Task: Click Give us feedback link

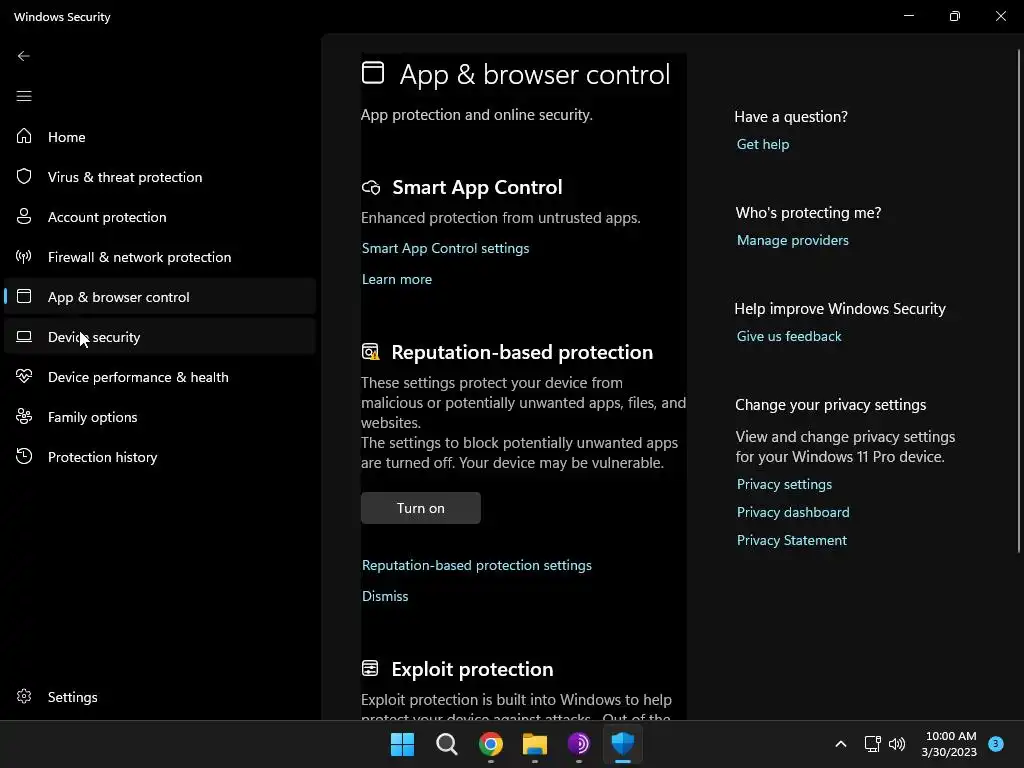Action: click(x=789, y=336)
